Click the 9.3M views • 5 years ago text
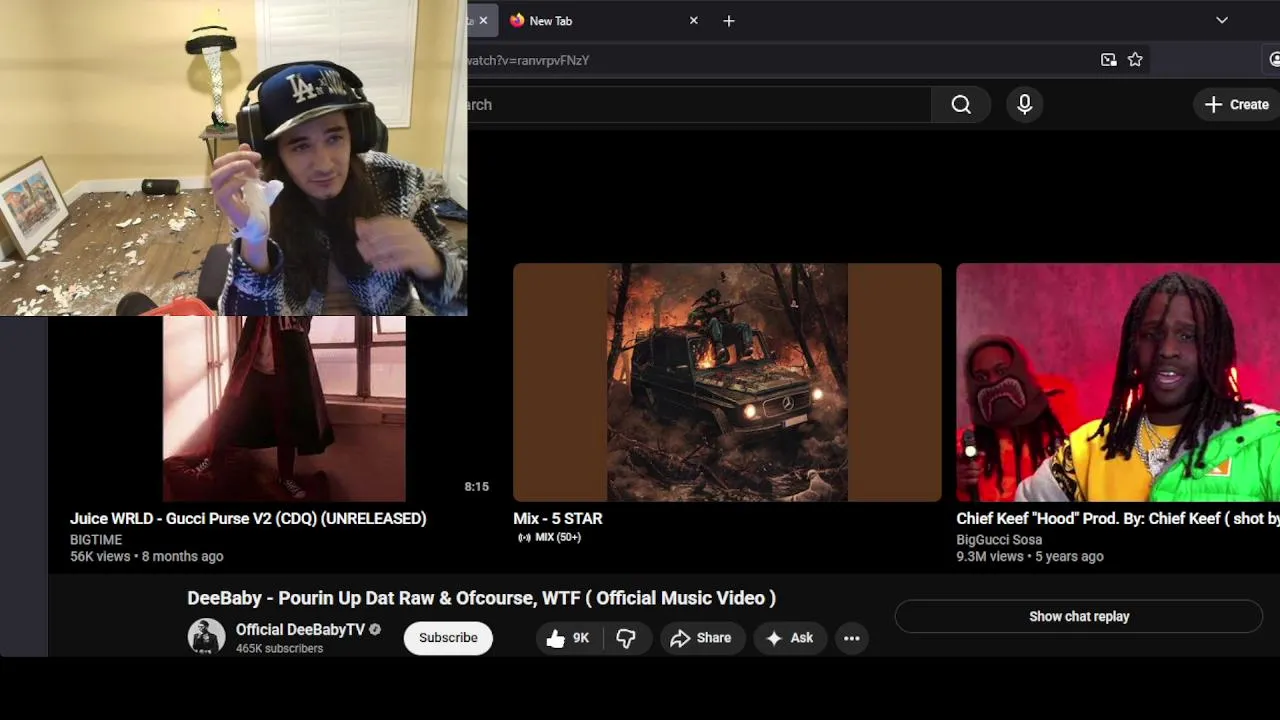1280x720 pixels. (x=1030, y=556)
